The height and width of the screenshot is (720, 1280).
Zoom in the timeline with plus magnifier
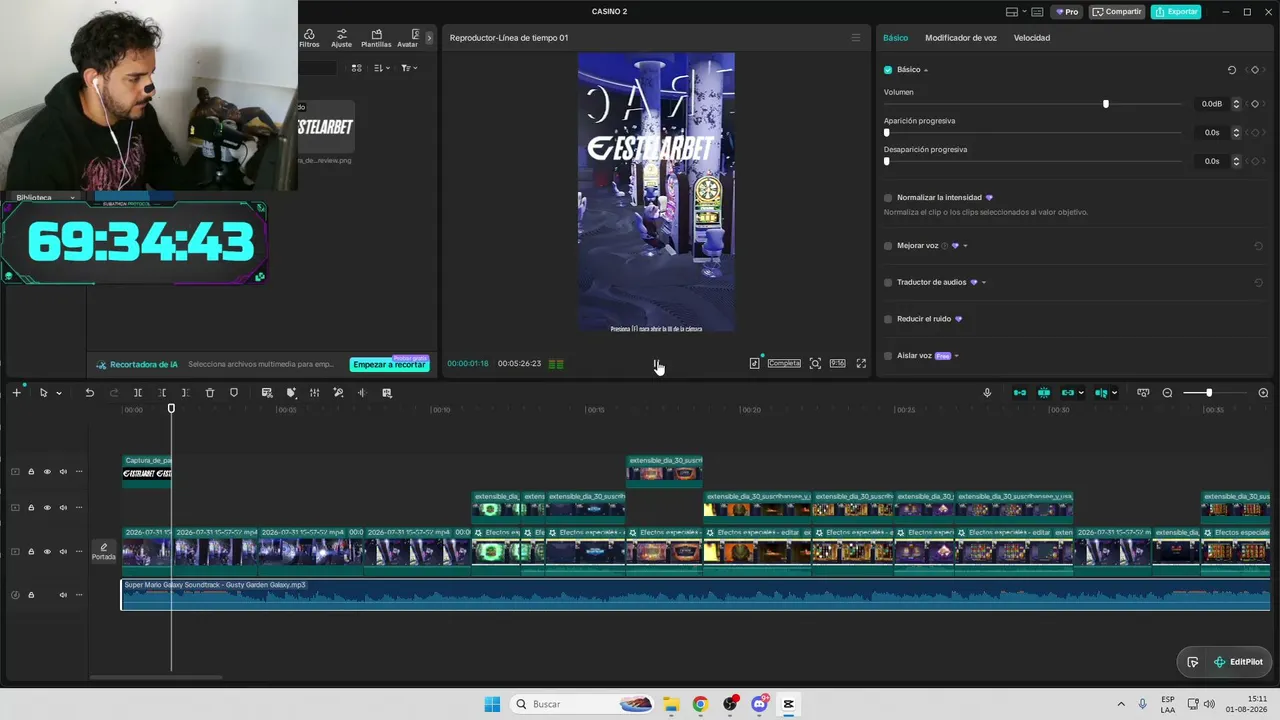(x=1263, y=393)
